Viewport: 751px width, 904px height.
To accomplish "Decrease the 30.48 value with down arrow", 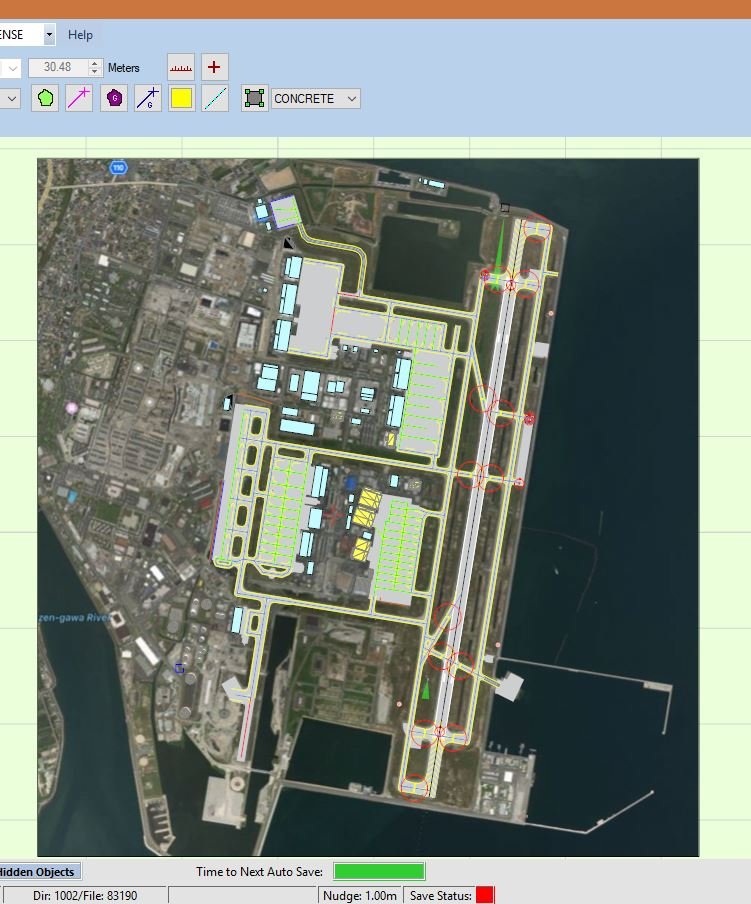I will tap(95, 72).
